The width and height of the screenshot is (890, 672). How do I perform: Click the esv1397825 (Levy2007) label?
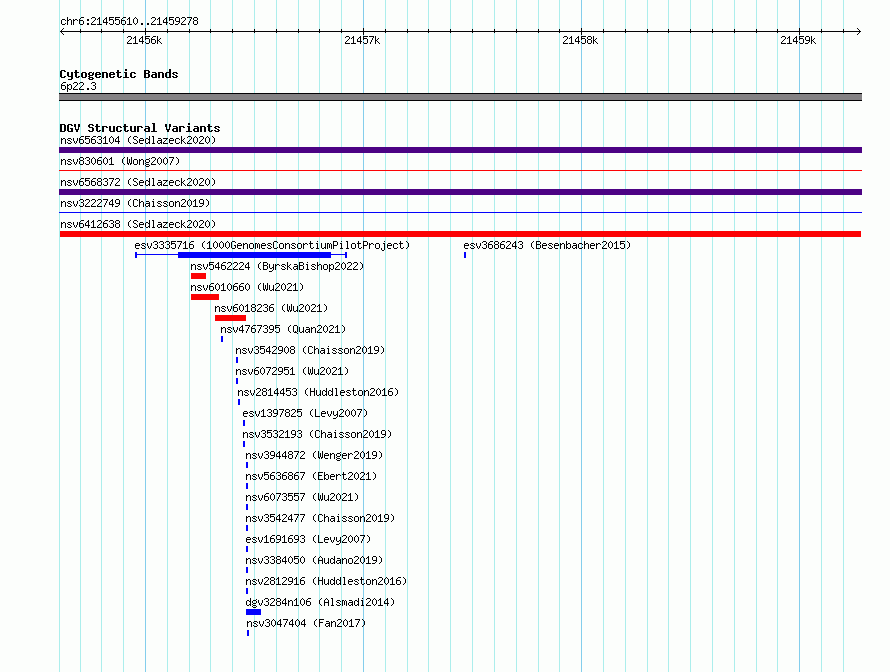click(x=305, y=413)
